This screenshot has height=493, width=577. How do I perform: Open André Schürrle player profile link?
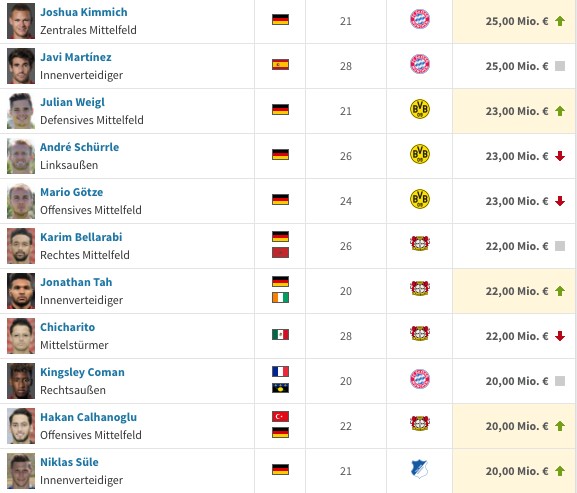click(x=79, y=147)
